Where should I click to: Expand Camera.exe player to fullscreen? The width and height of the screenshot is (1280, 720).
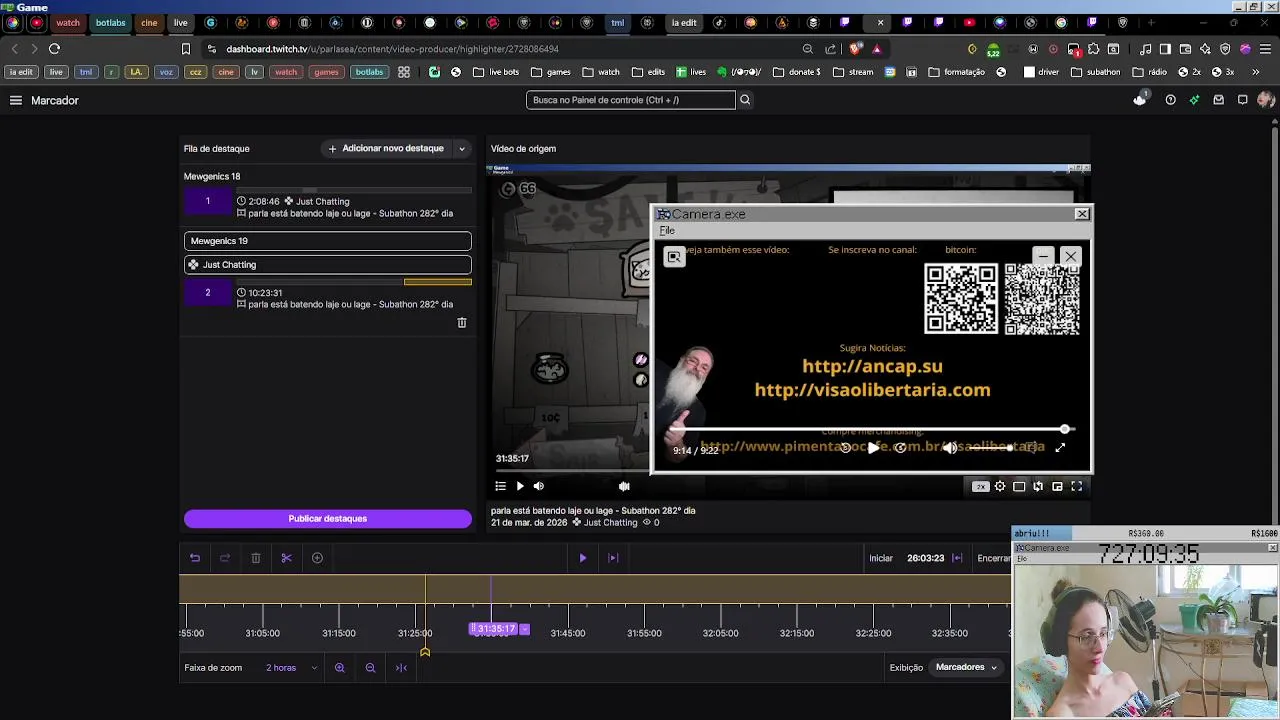click(x=1060, y=448)
